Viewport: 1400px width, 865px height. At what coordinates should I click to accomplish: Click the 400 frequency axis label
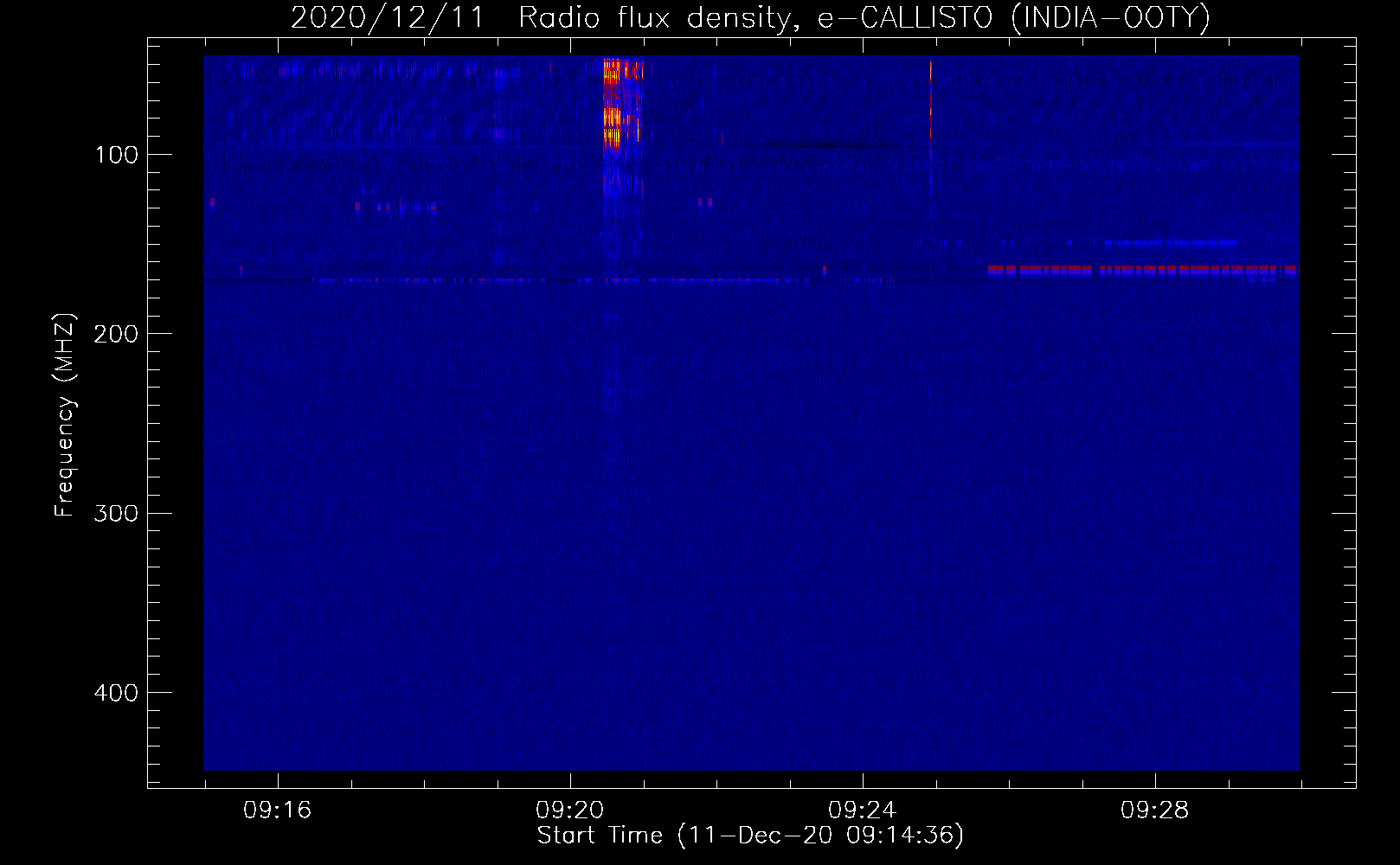click(116, 693)
